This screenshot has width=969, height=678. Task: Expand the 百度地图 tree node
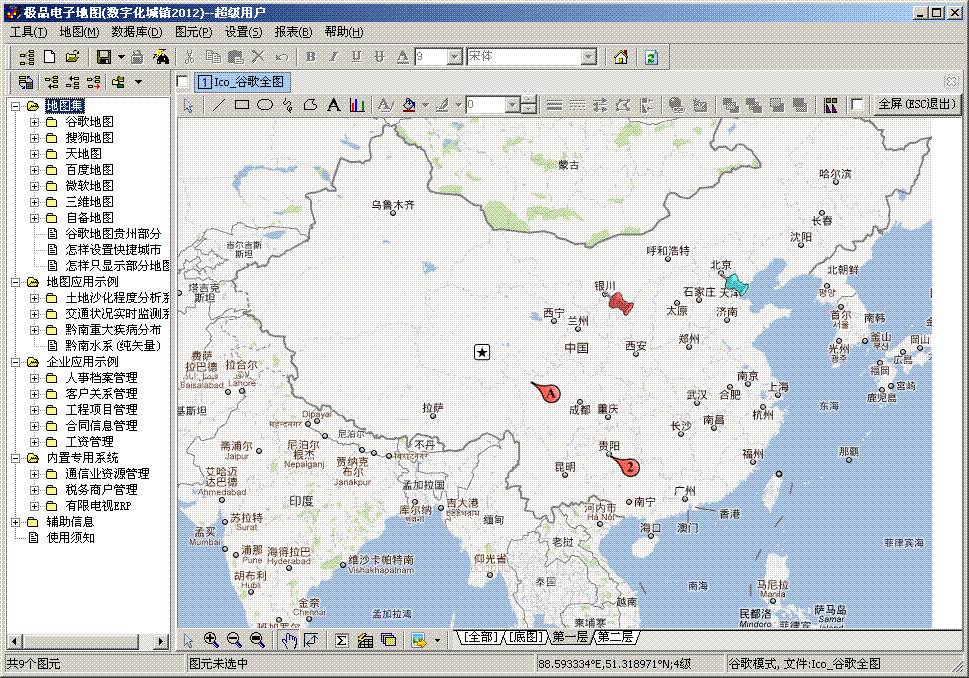(35, 170)
